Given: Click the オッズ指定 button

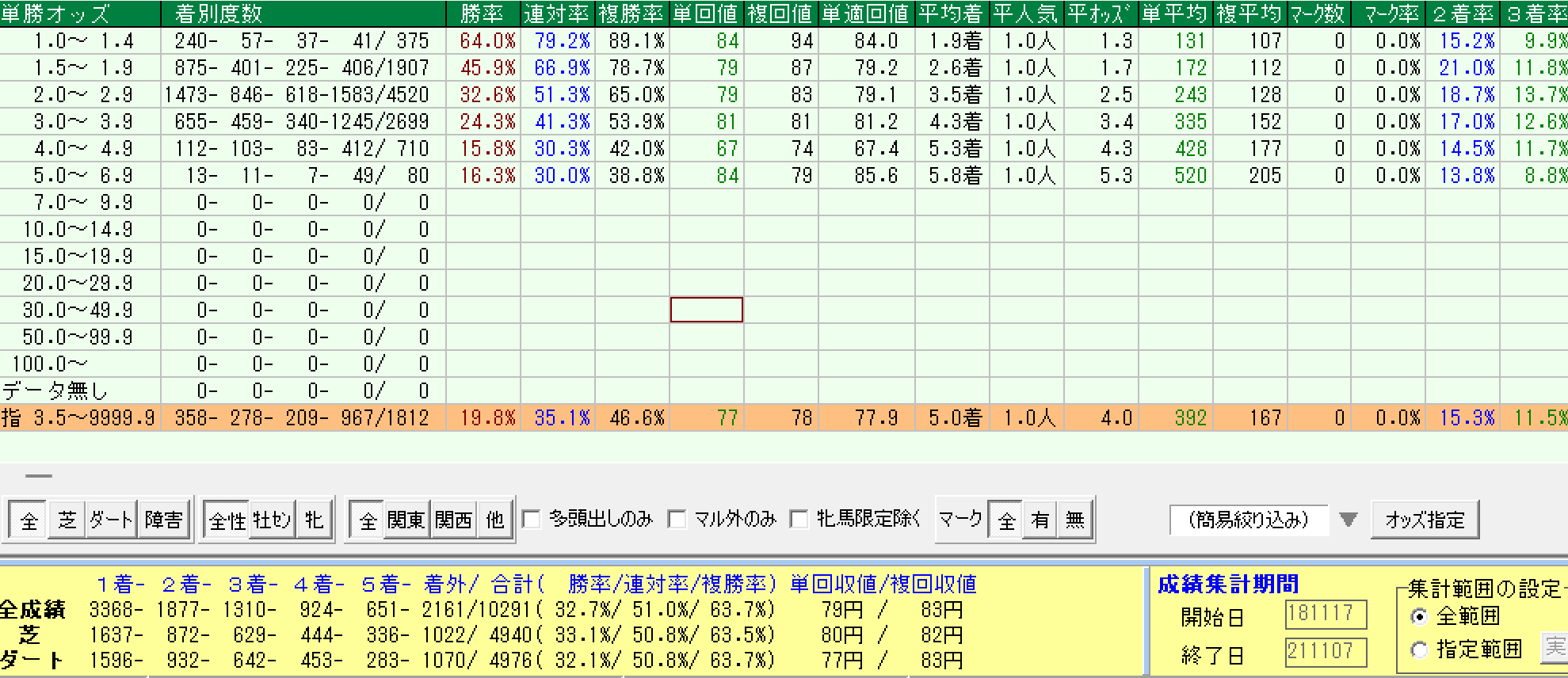Looking at the screenshot, I should (1425, 520).
